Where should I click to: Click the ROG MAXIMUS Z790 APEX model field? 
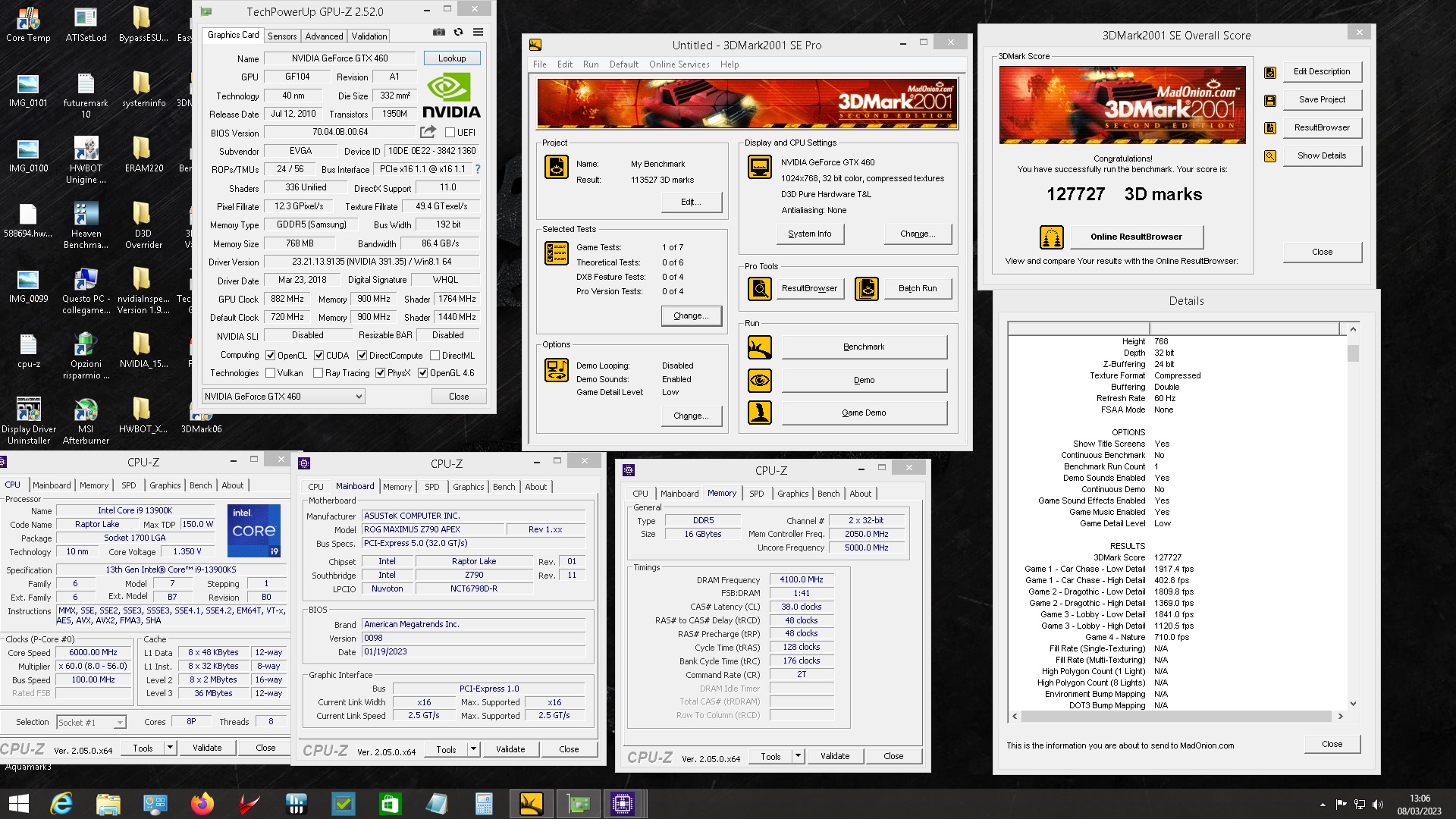pyautogui.click(x=432, y=530)
